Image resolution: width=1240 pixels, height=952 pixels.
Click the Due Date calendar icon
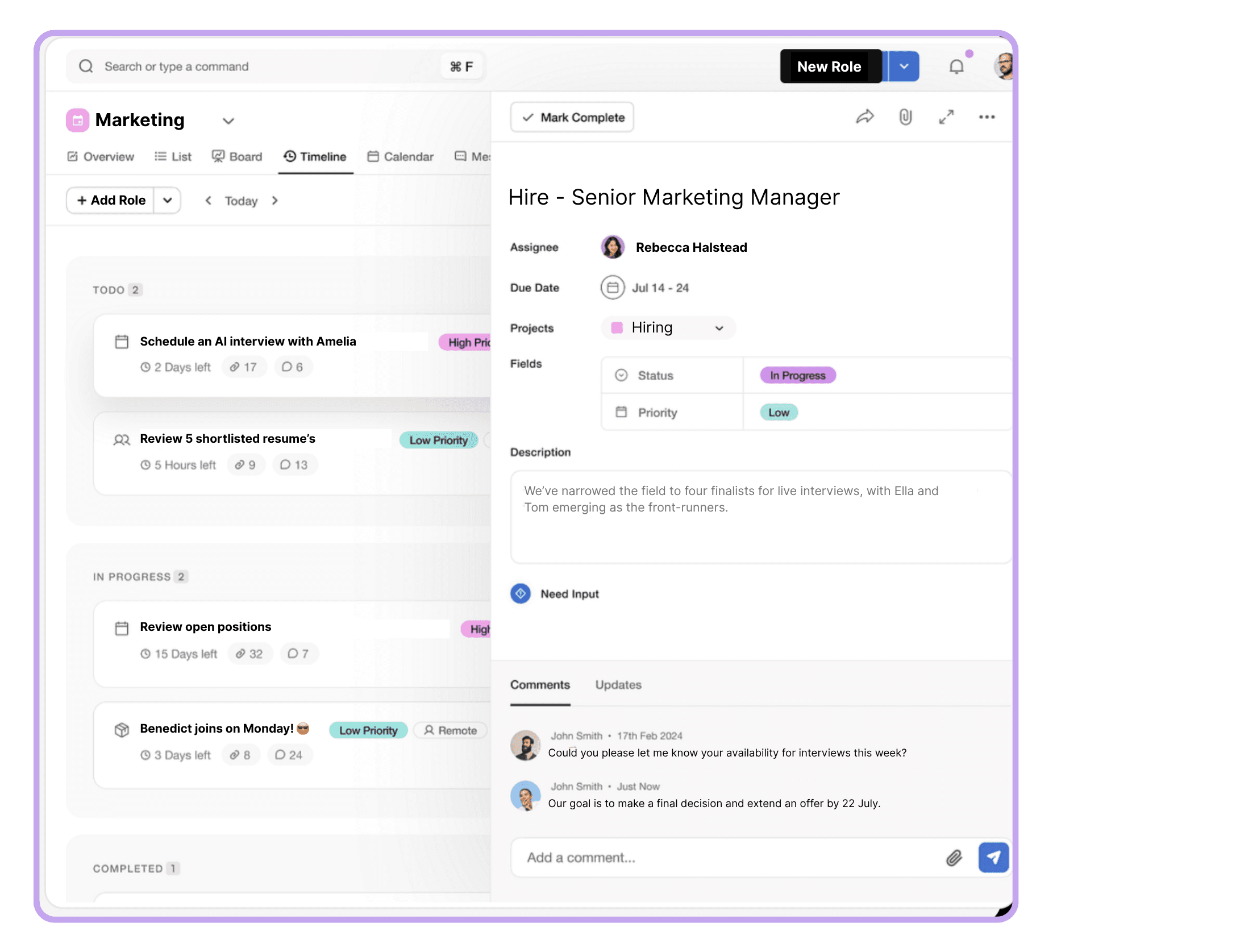pos(612,288)
